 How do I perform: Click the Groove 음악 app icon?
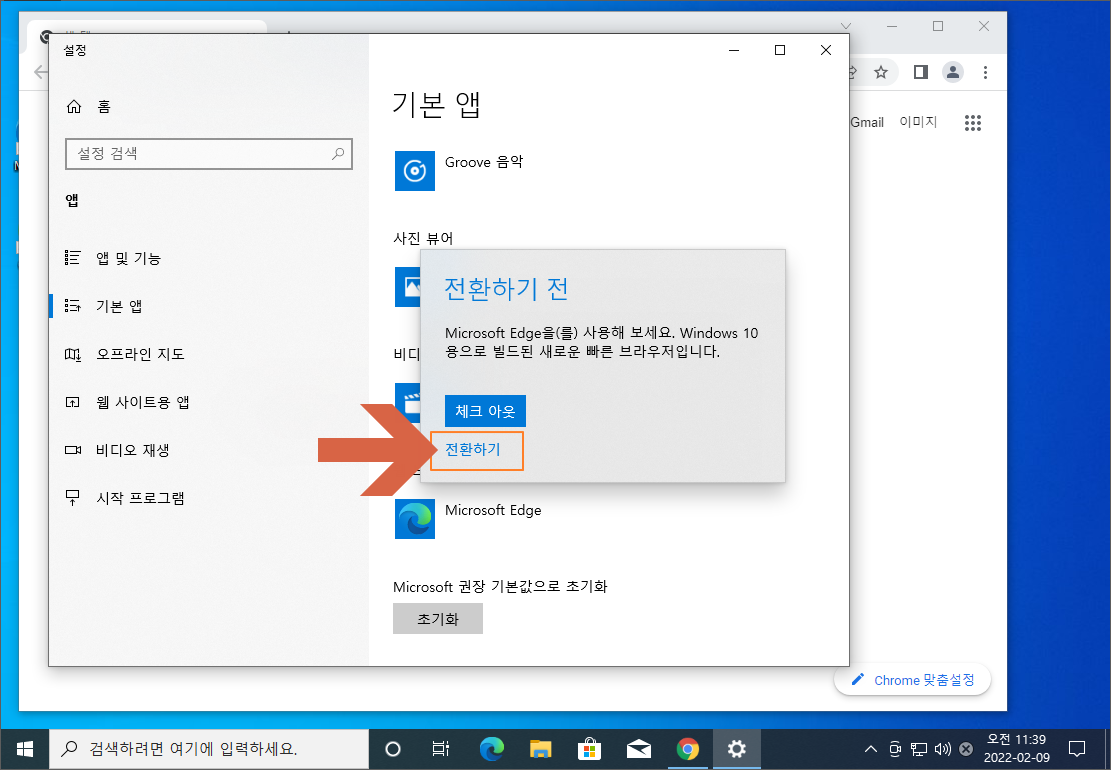414,171
